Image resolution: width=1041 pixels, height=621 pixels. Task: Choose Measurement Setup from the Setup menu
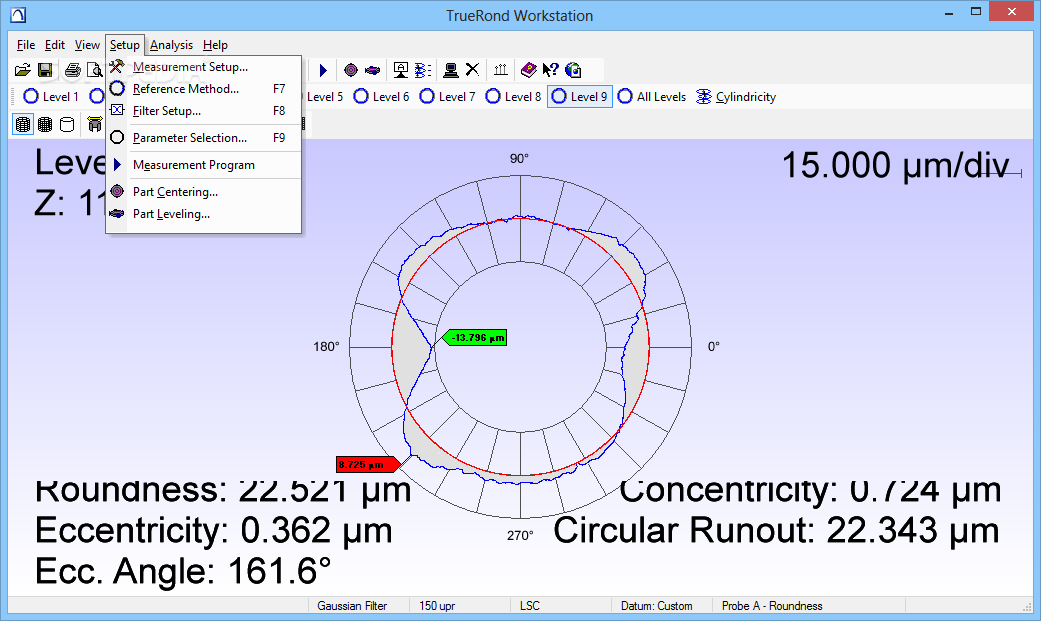(x=204, y=67)
